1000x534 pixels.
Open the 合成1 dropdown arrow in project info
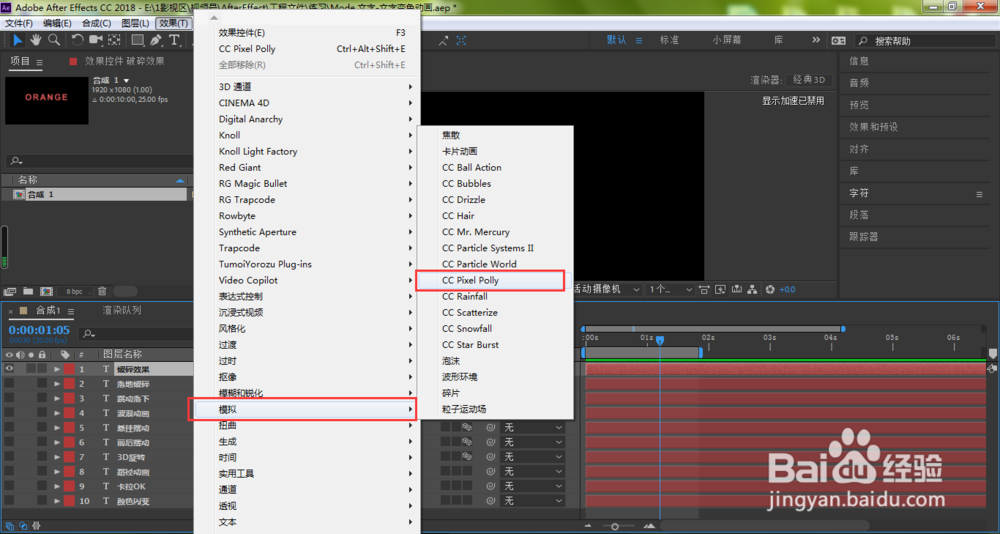tap(127, 80)
